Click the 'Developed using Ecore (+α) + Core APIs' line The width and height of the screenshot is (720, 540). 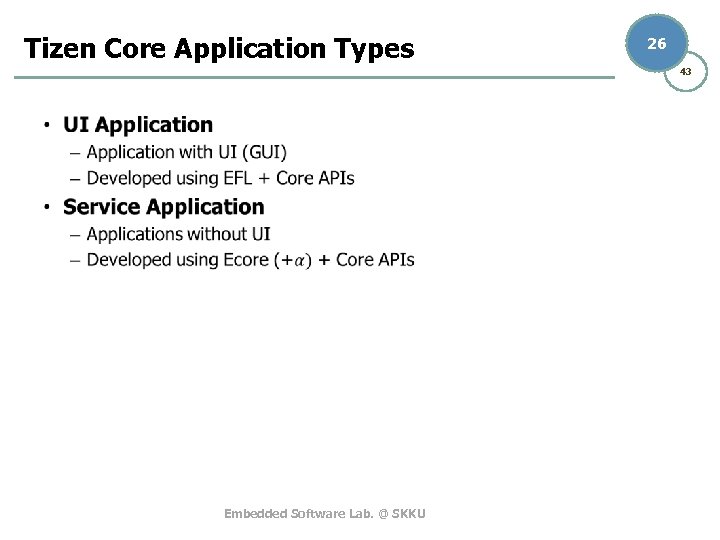[250, 260]
